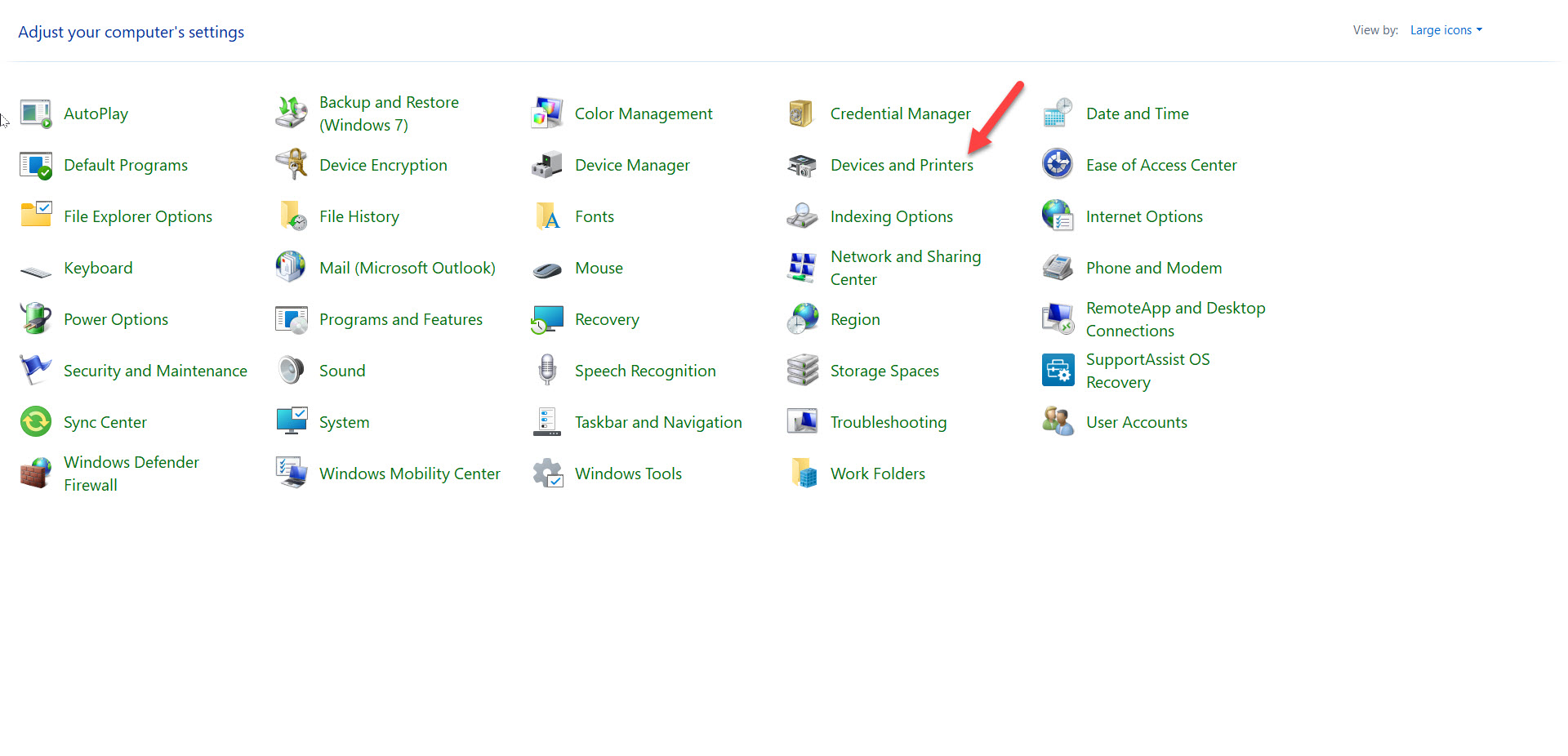This screenshot has height=756, width=1568.
Task: Open SupportAssist OS Recovery
Action: [1147, 371]
